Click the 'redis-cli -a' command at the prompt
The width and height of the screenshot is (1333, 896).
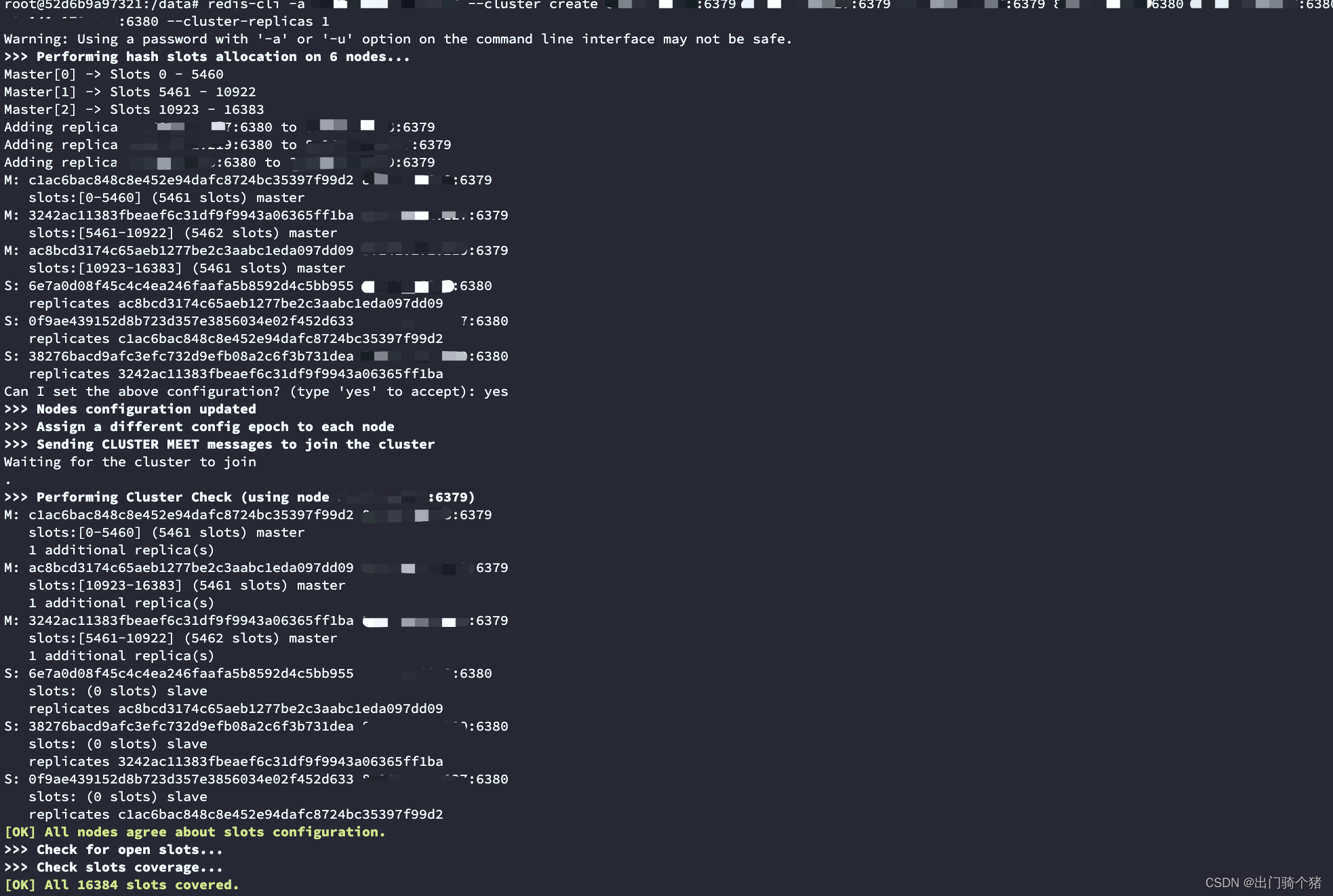click(256, 5)
